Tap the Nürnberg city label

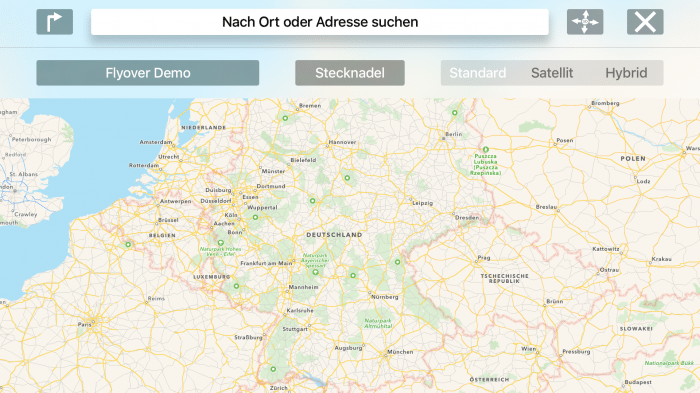coord(385,297)
